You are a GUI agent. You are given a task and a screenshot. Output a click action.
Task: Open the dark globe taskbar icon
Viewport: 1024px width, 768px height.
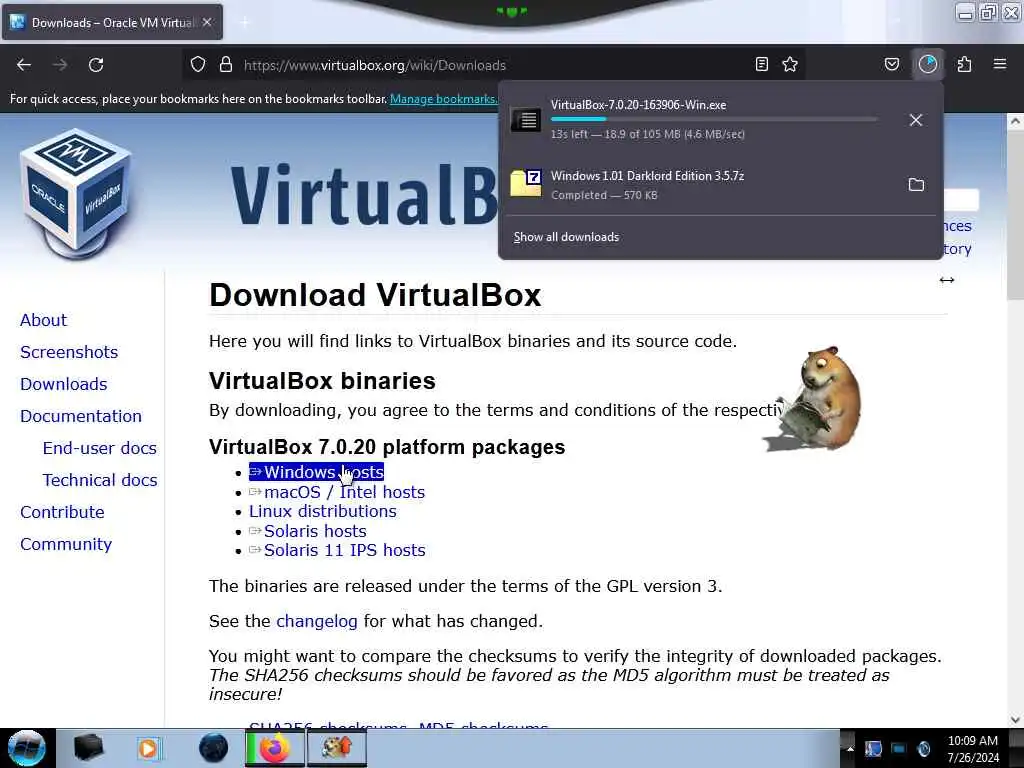click(214, 748)
